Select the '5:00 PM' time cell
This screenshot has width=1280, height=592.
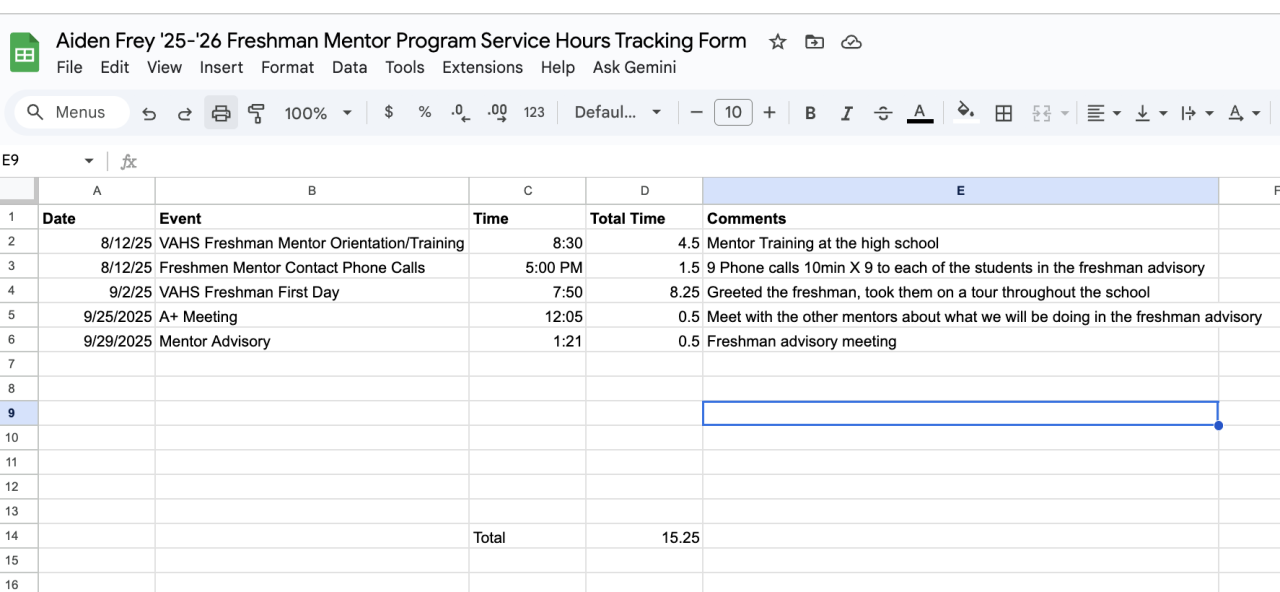click(527, 267)
